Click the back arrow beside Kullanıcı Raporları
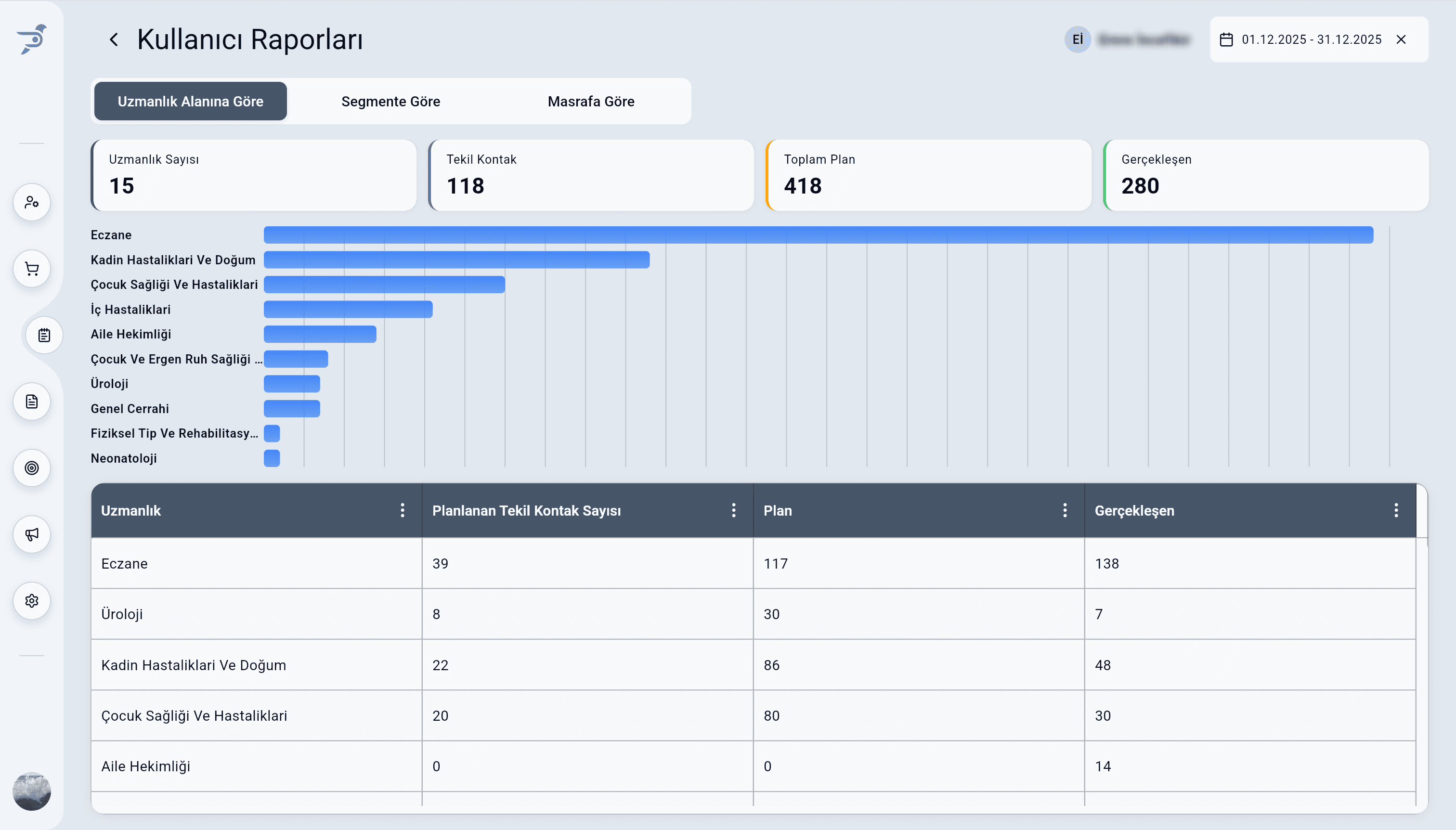Viewport: 1456px width, 830px height. (114, 39)
